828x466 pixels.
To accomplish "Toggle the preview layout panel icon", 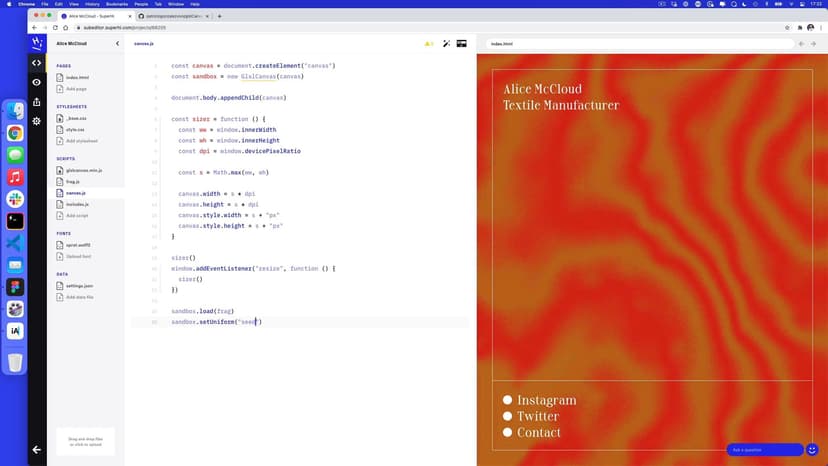I will [462, 44].
